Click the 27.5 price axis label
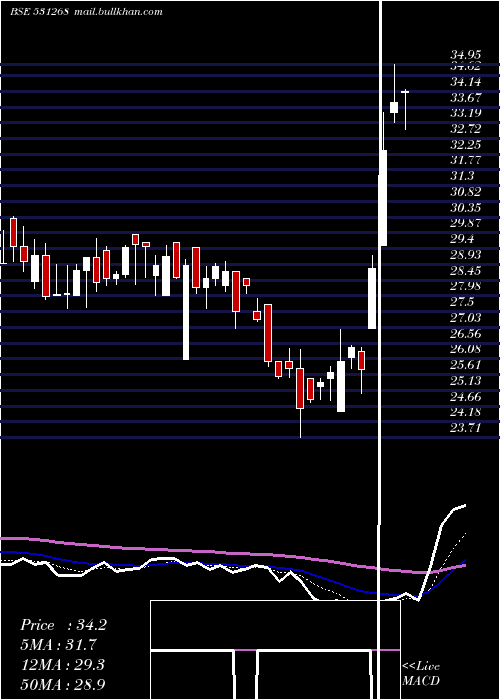 point(461,302)
